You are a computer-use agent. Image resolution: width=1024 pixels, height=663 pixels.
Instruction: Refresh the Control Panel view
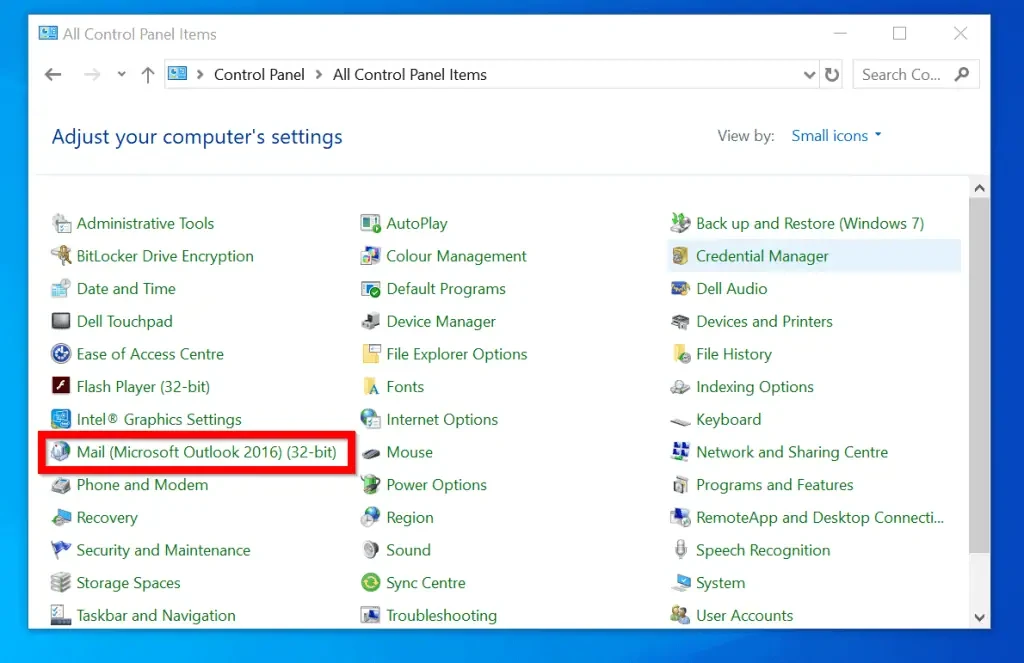[x=832, y=75]
